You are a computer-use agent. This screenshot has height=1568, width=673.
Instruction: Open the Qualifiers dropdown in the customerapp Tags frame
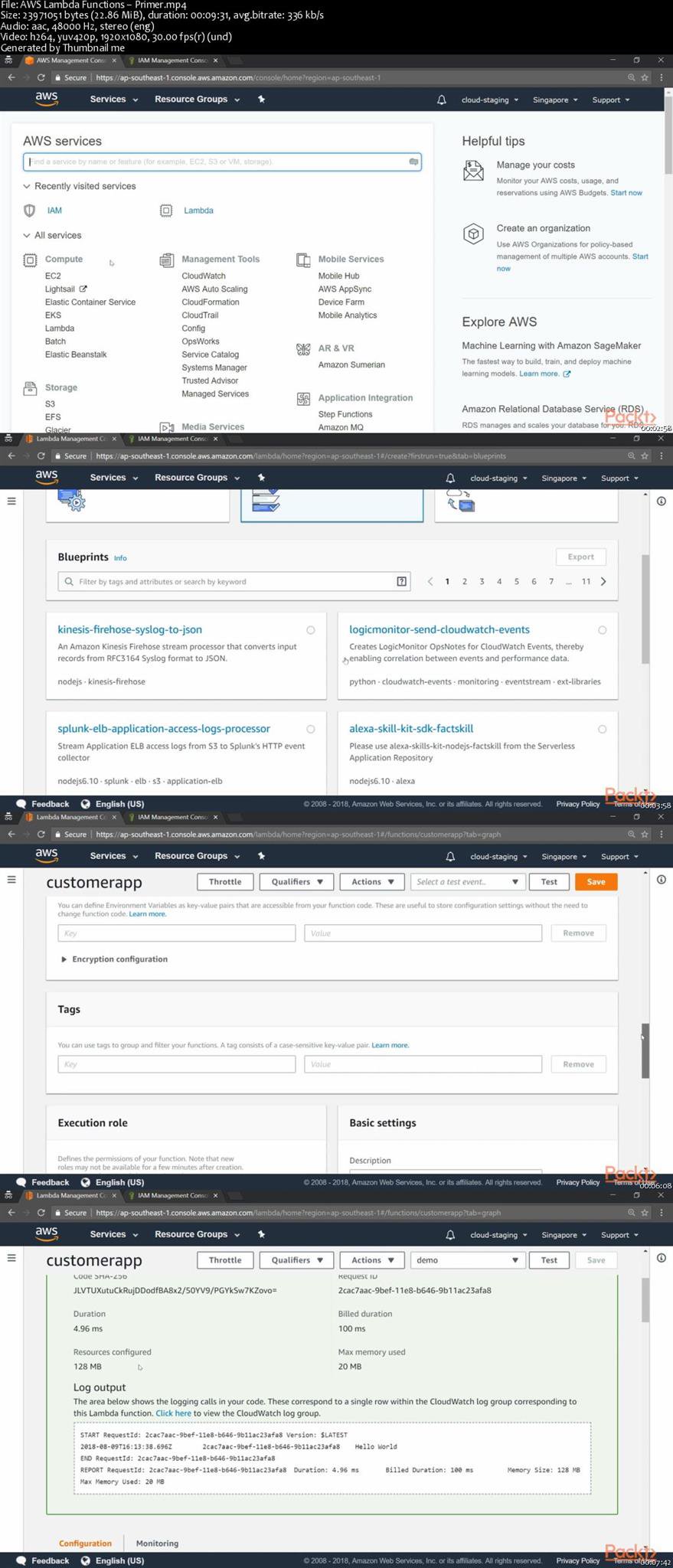click(x=296, y=881)
